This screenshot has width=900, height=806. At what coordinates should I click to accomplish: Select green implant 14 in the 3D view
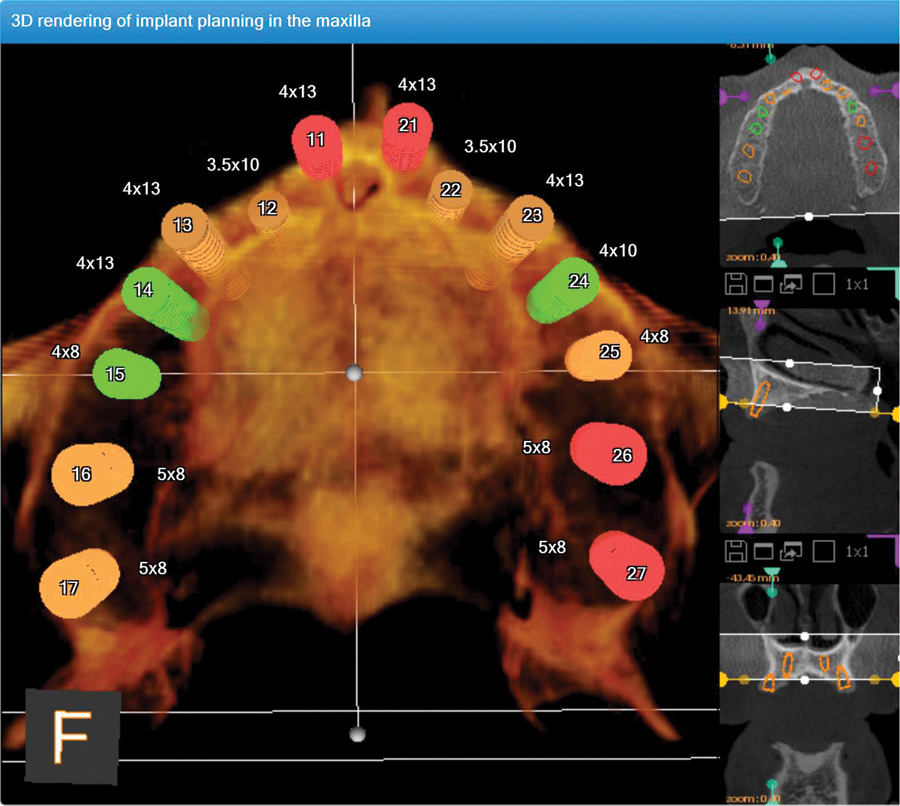(x=146, y=292)
